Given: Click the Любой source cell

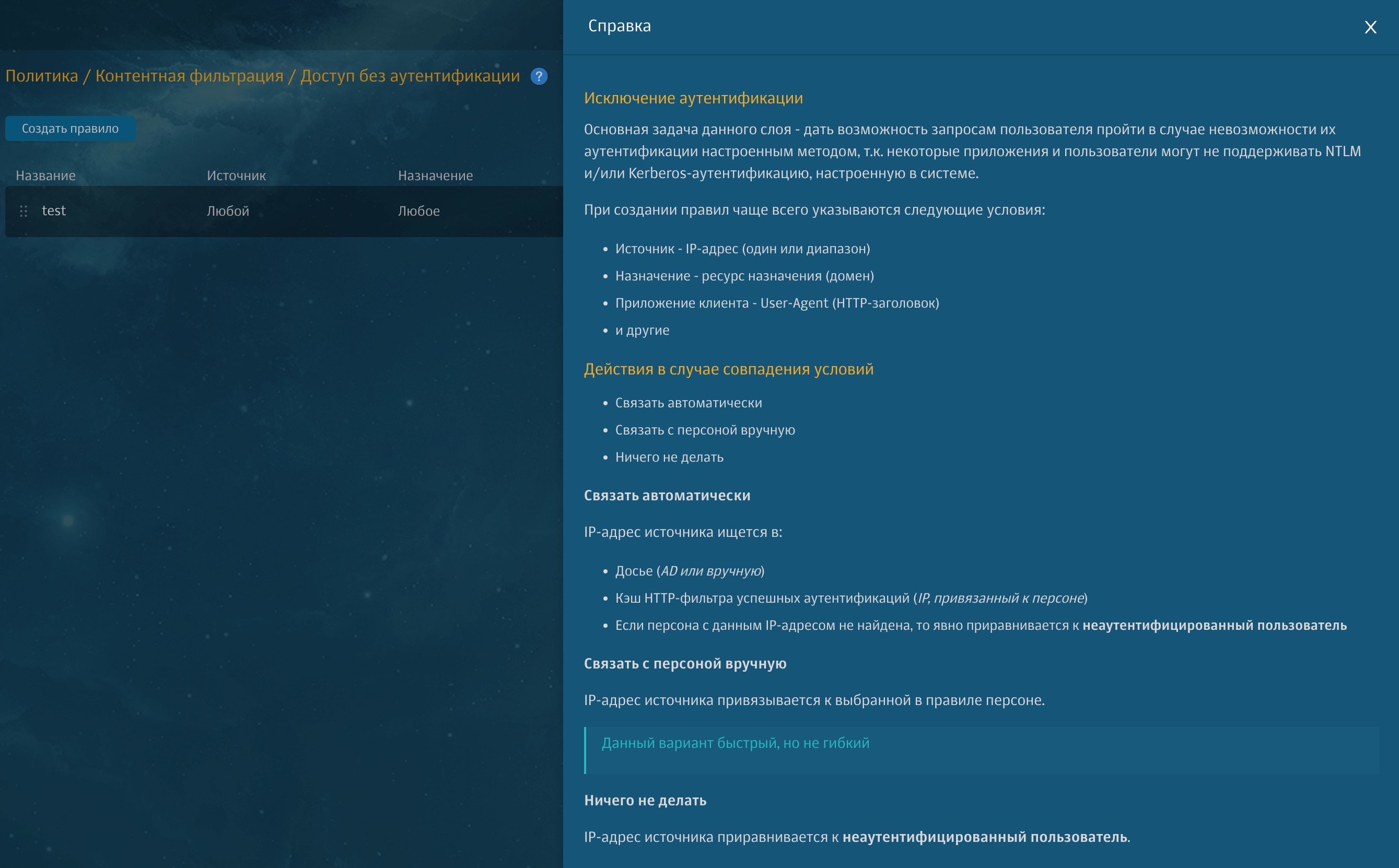Looking at the screenshot, I should 228,212.
